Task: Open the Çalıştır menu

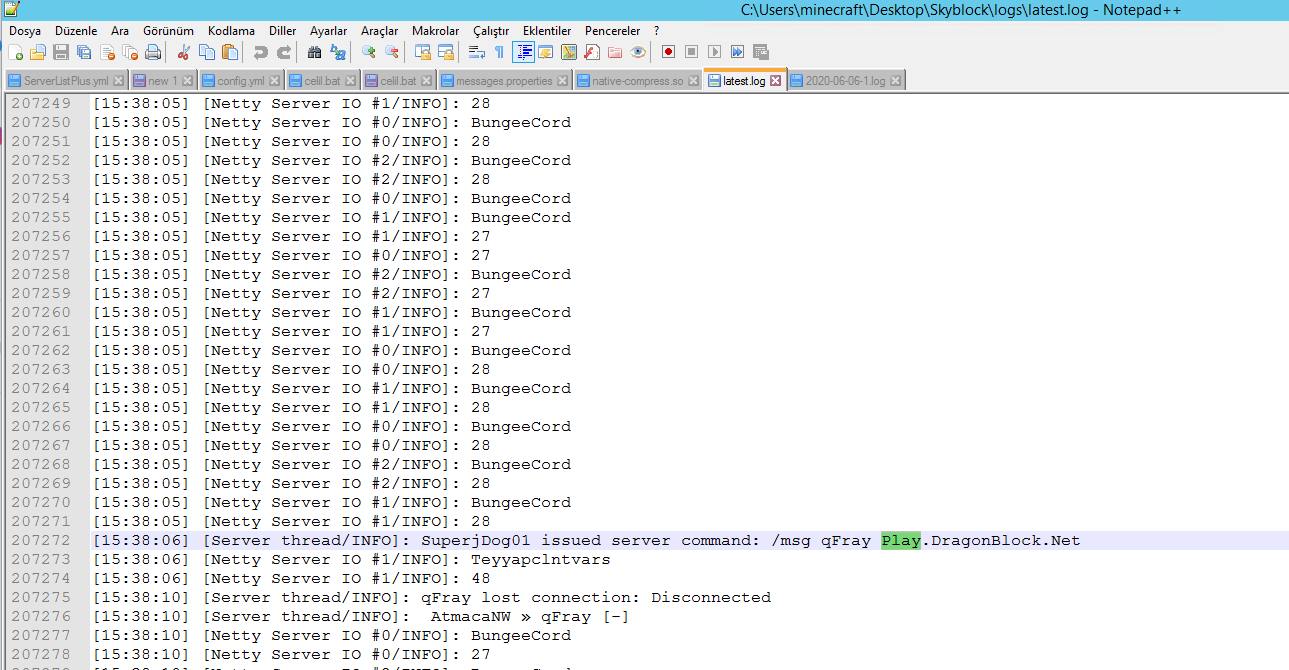Action: click(491, 31)
